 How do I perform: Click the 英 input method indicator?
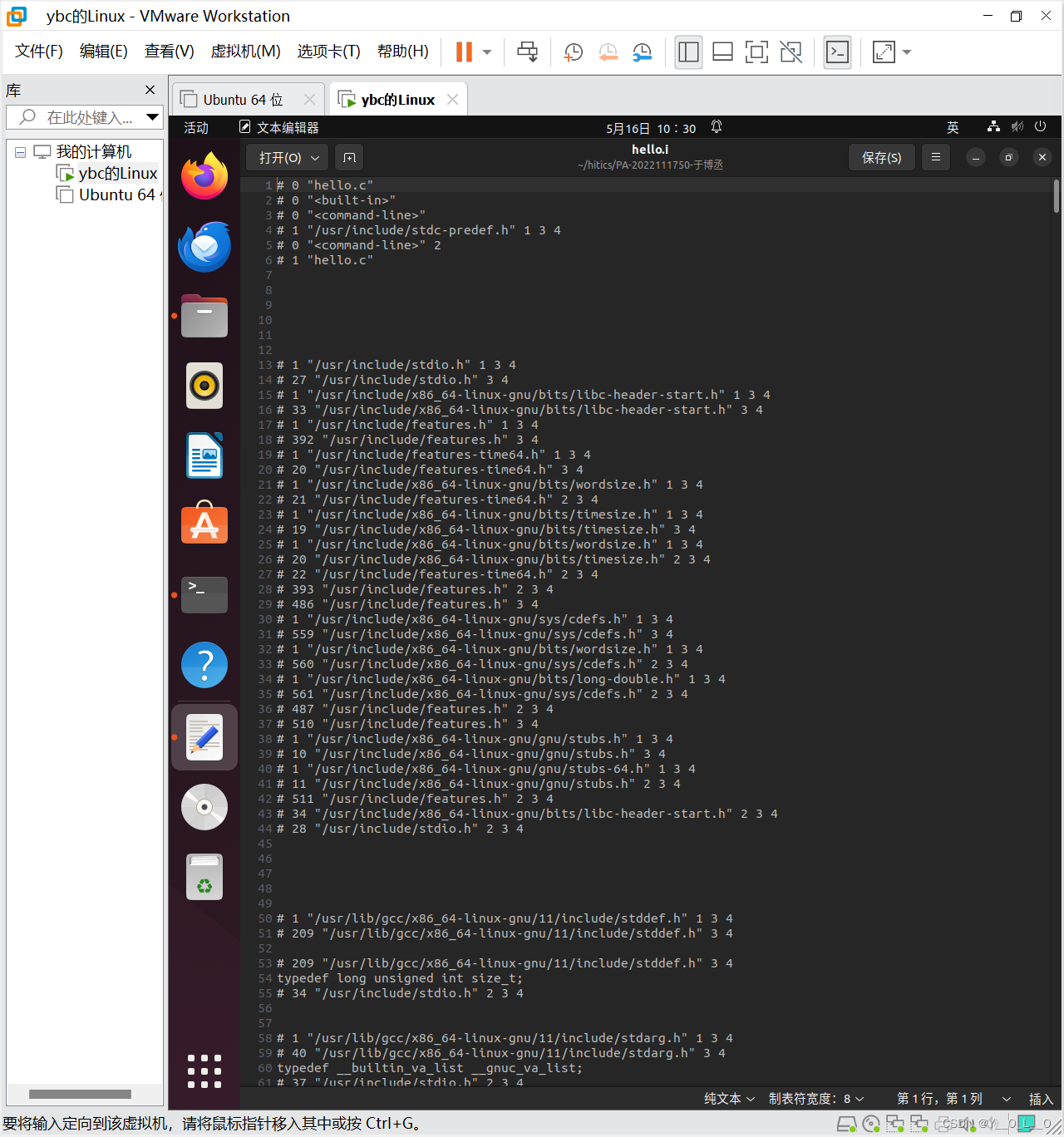click(953, 128)
